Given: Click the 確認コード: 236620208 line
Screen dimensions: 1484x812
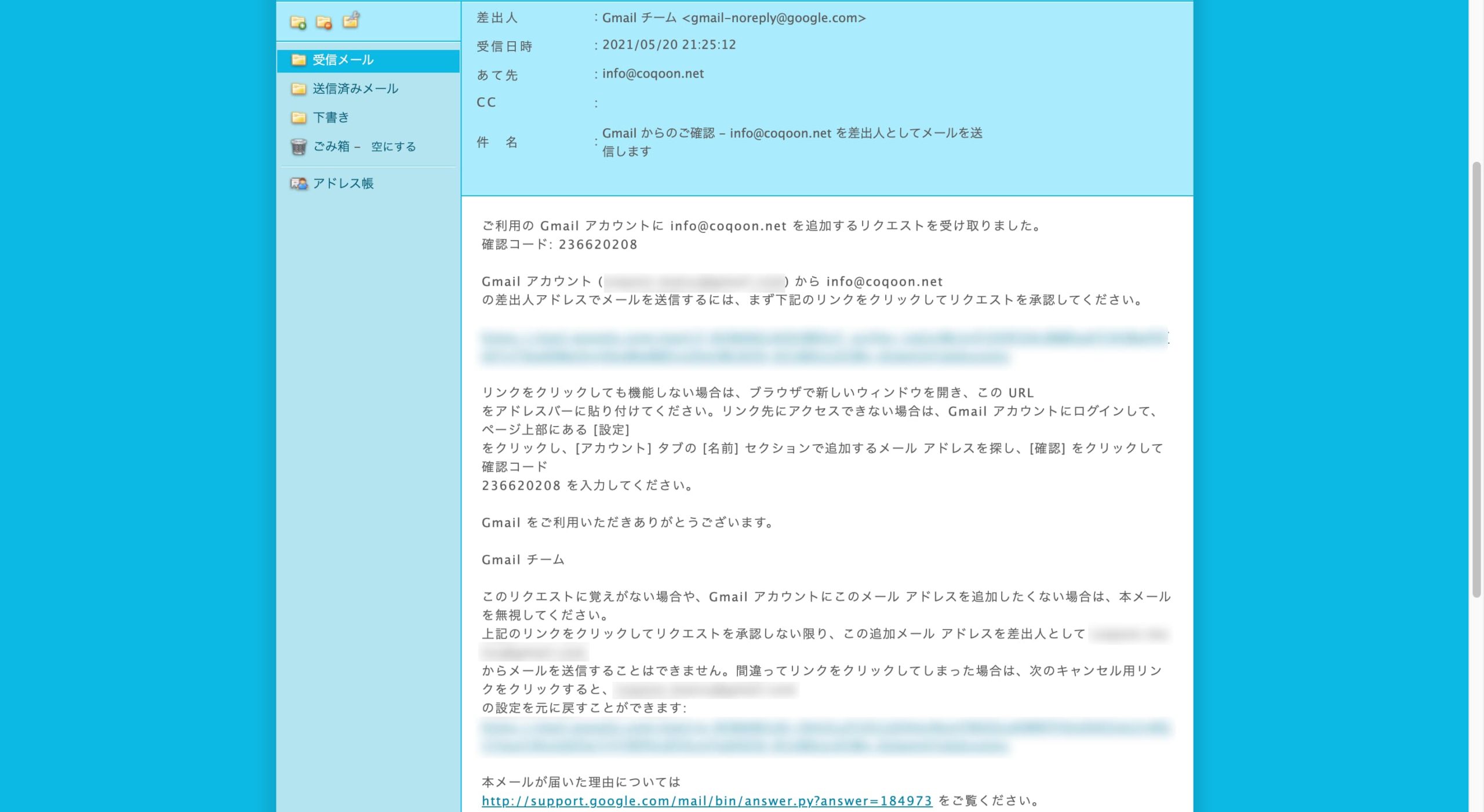Looking at the screenshot, I should point(559,245).
